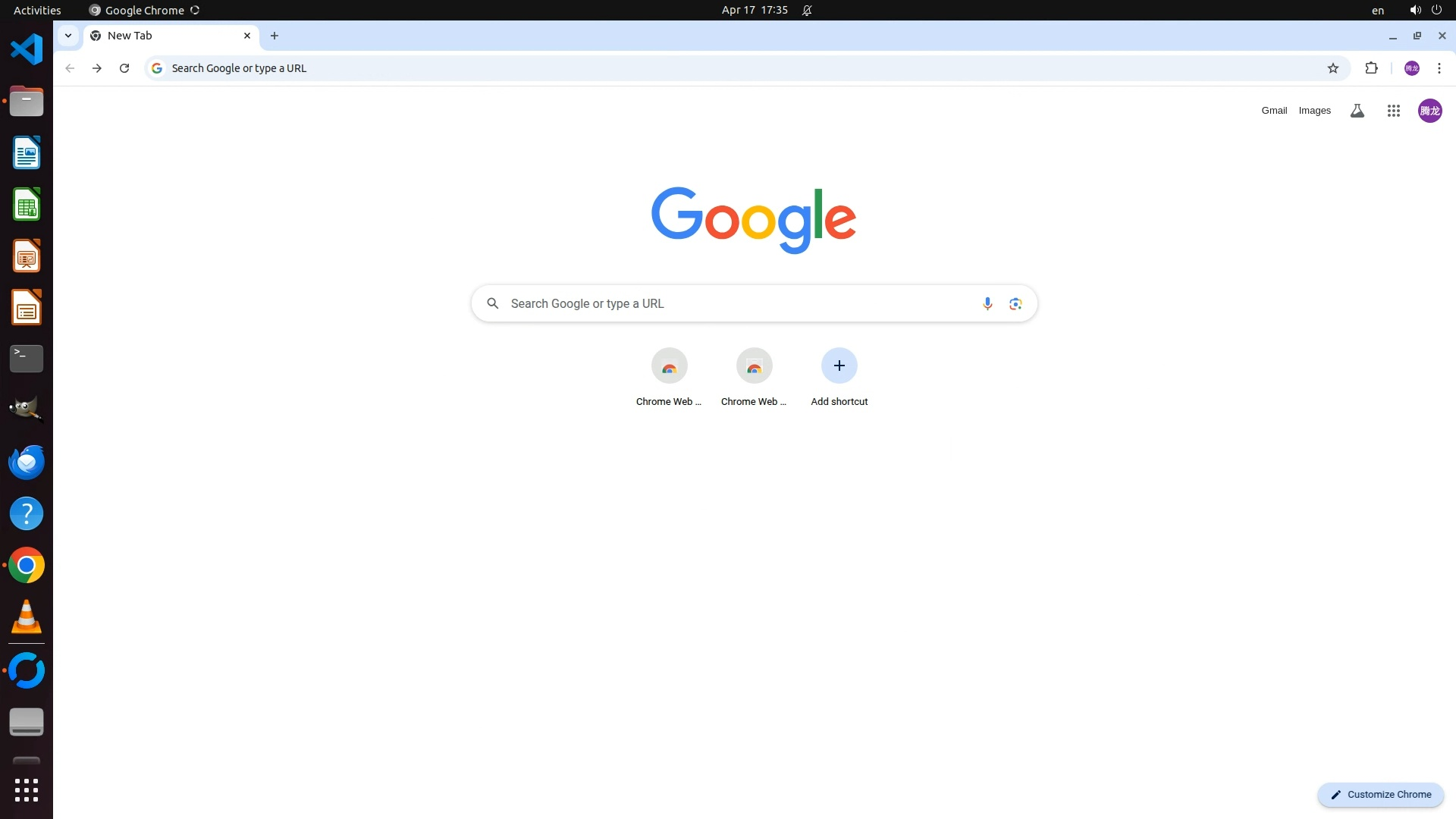The width and height of the screenshot is (1456, 819).
Task: Open Chrome profile avatar in toolbar
Action: [1411, 68]
